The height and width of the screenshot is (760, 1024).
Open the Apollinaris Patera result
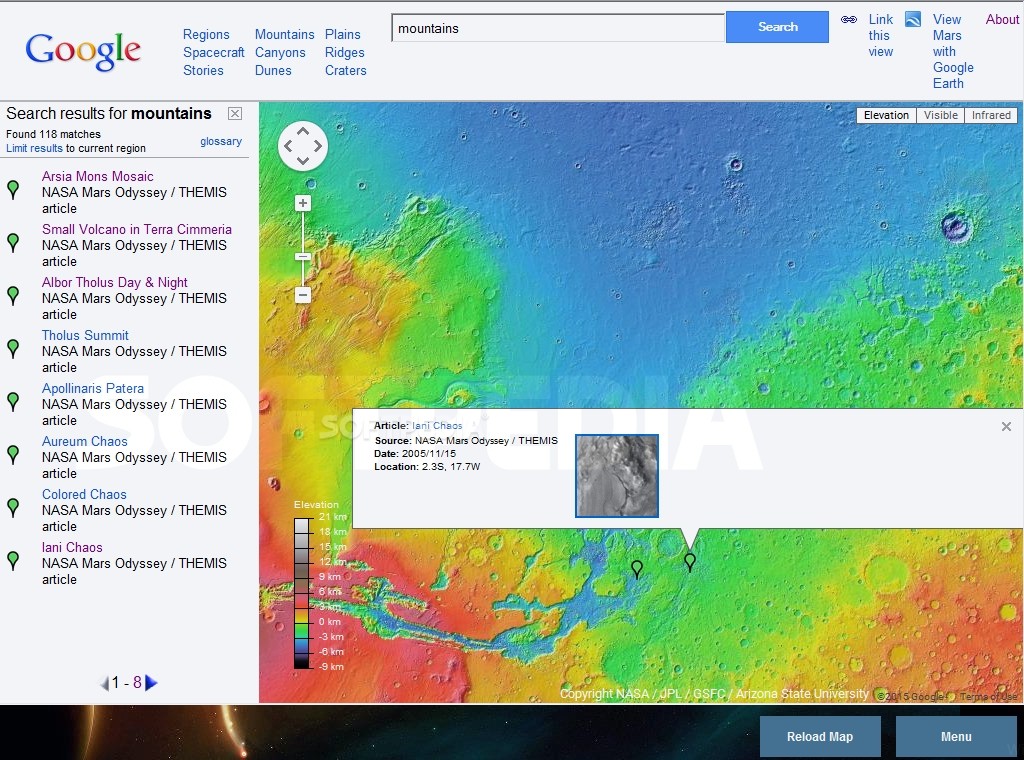click(x=93, y=388)
